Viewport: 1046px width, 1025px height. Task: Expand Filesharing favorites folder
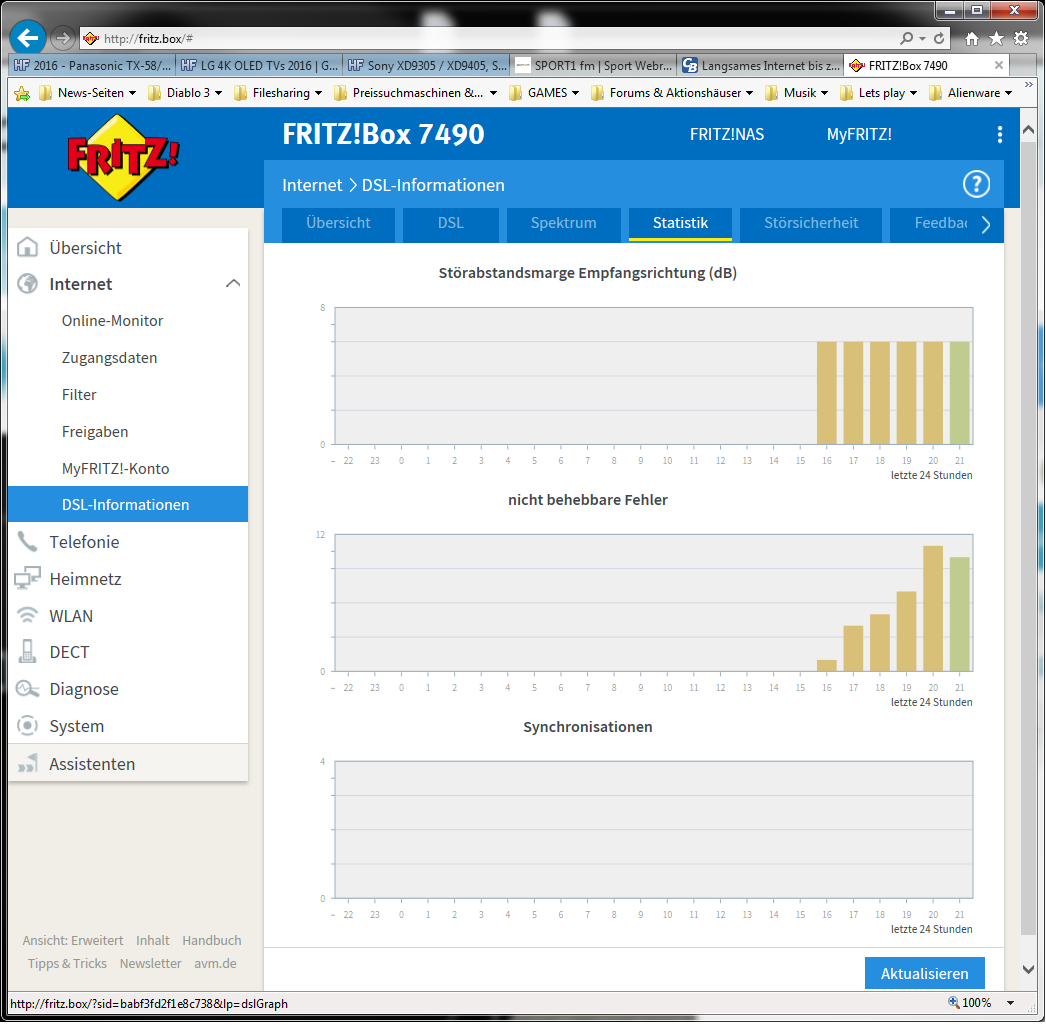tap(278, 93)
